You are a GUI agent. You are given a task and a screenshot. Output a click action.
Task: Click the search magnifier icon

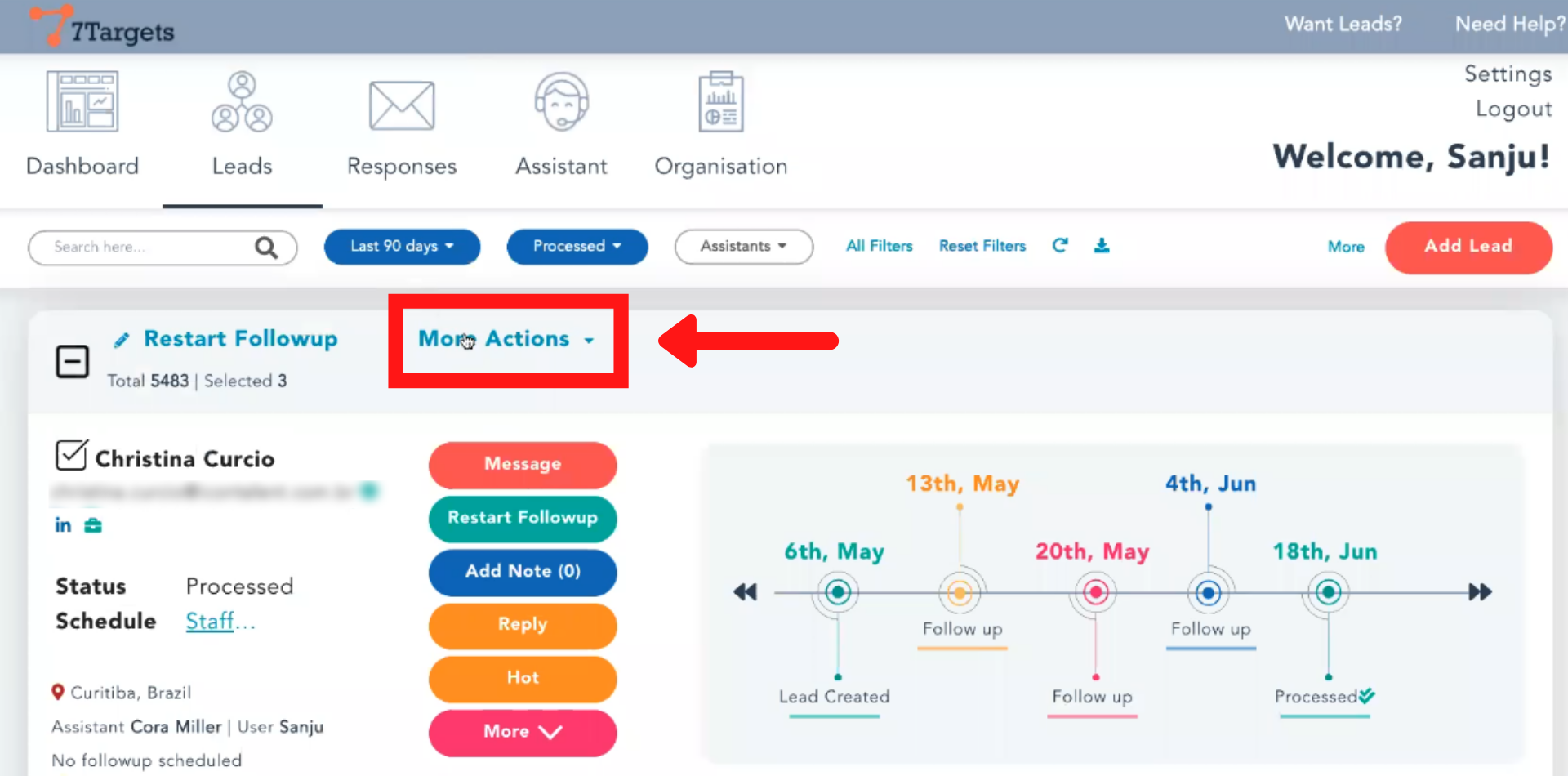point(266,248)
